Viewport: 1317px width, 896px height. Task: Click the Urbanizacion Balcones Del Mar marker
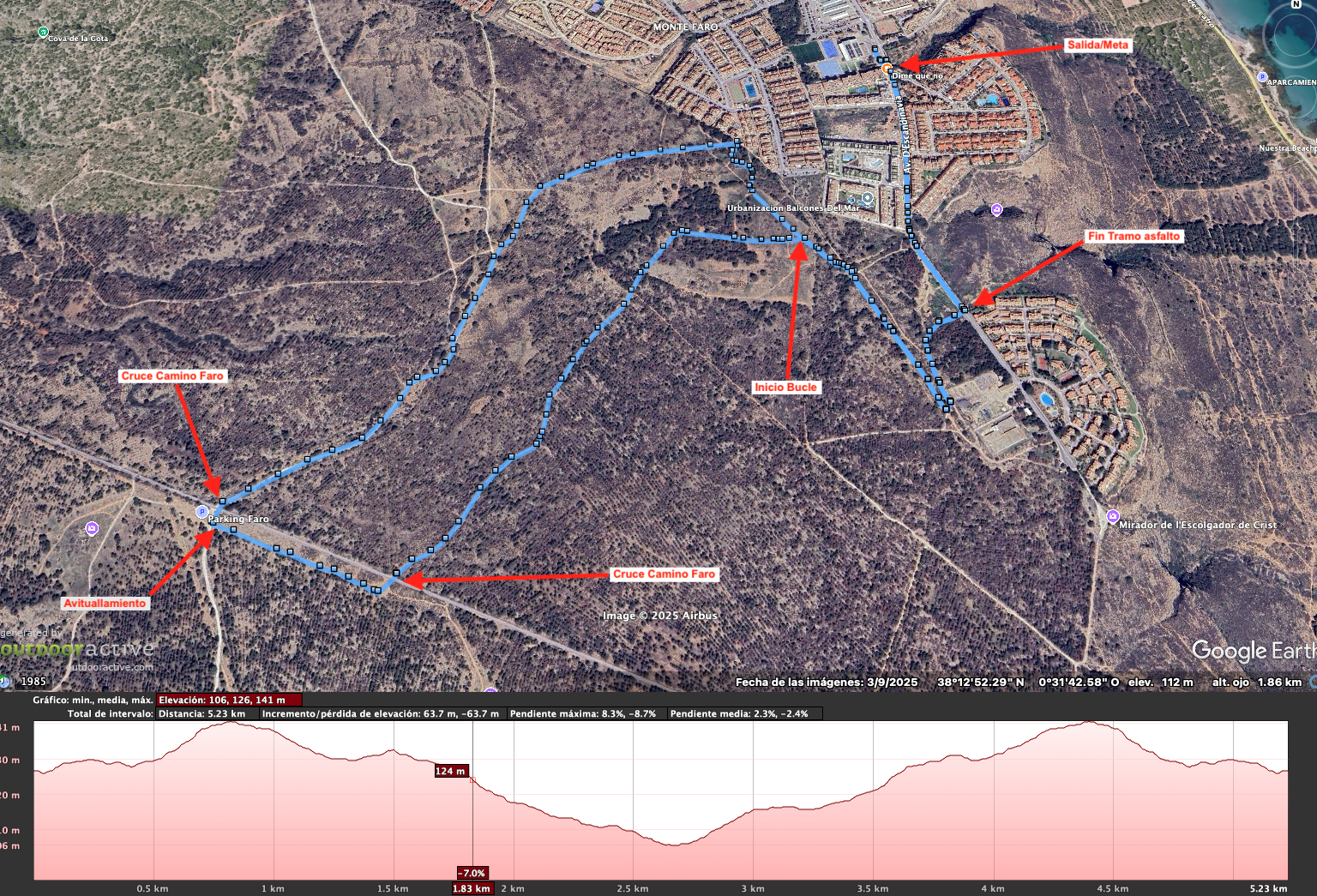[868, 198]
